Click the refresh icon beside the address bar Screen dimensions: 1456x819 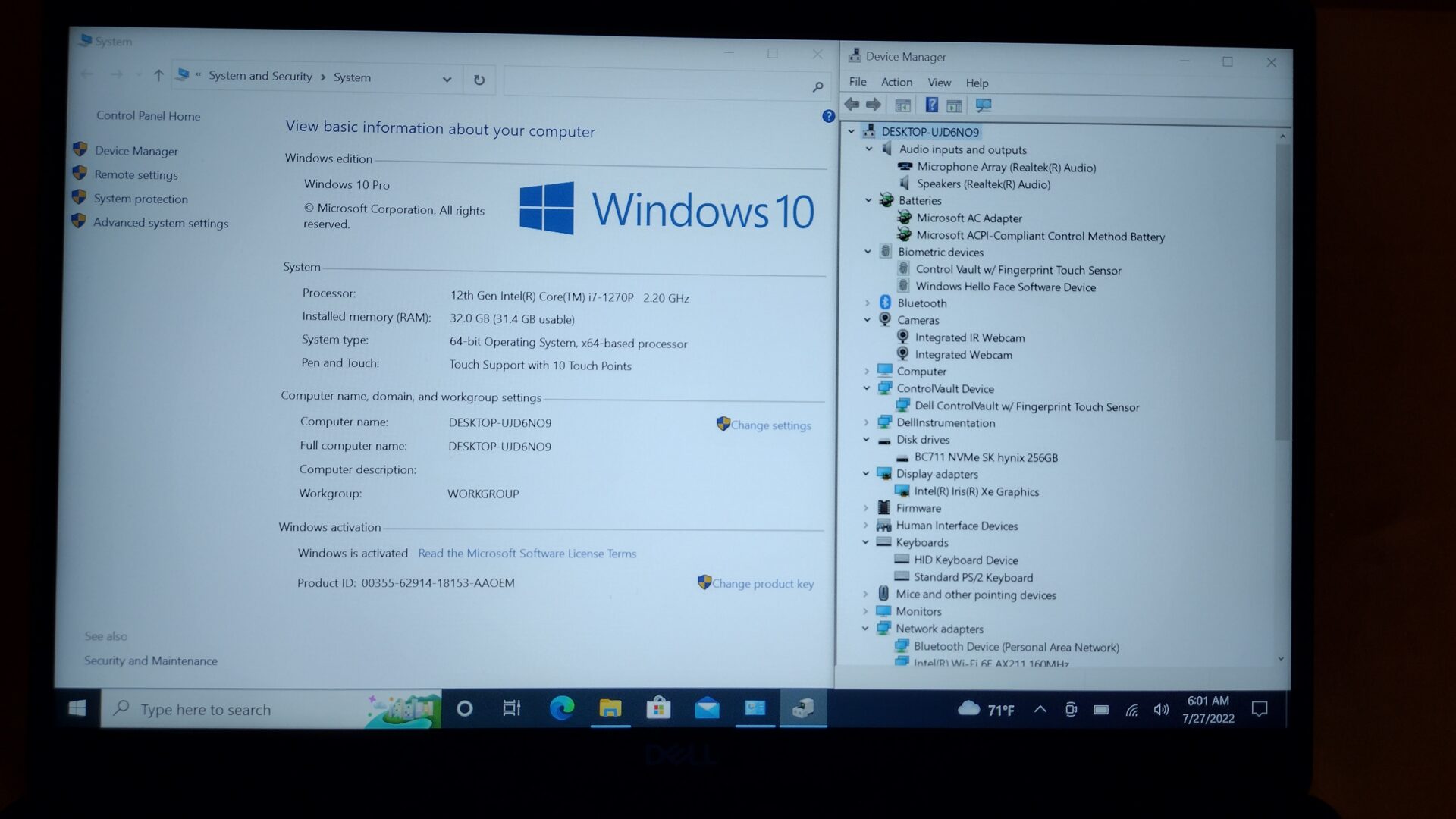(x=479, y=80)
